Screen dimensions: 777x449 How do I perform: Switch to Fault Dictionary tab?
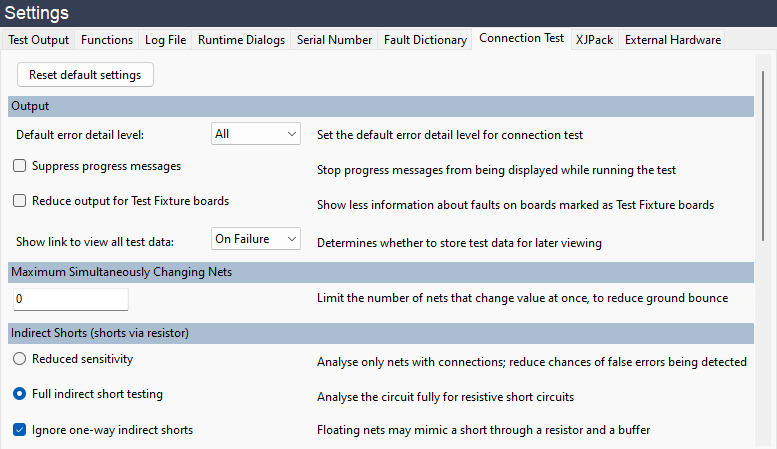click(x=425, y=40)
